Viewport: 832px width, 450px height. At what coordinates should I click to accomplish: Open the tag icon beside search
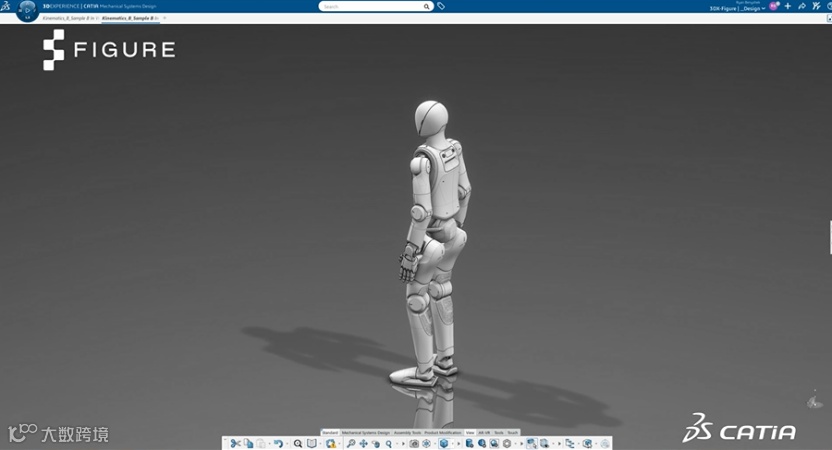coord(441,6)
